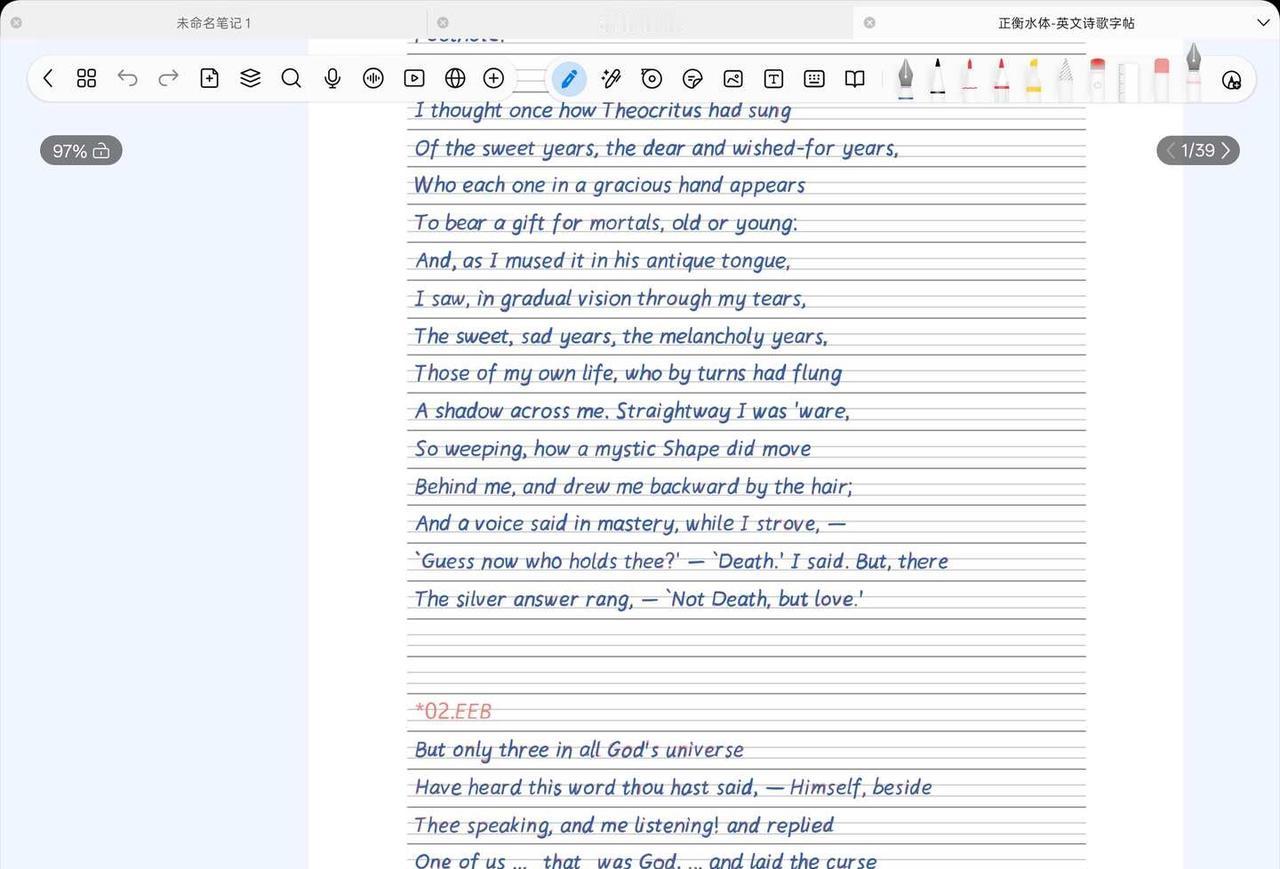Switch to the 正衡水体-英文诗歌字帖 tab
Screen dimensions: 1280x869
1066,22
